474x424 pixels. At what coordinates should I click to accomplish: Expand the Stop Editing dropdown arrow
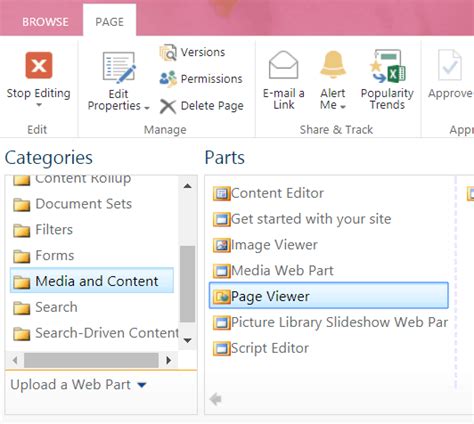pos(39,105)
